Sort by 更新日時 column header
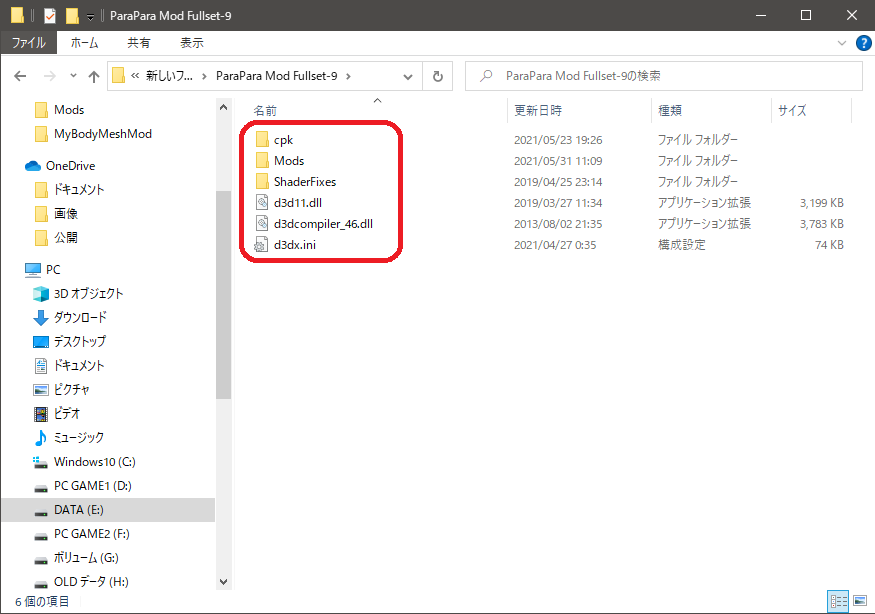Screen dimensions: 875x614 click(538, 111)
